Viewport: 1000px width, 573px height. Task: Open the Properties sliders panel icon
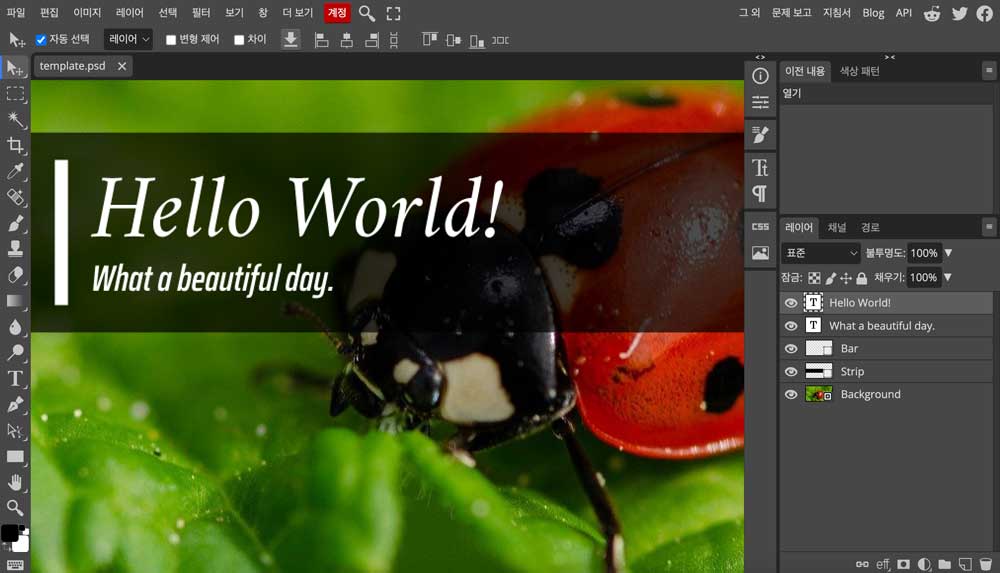click(x=760, y=102)
